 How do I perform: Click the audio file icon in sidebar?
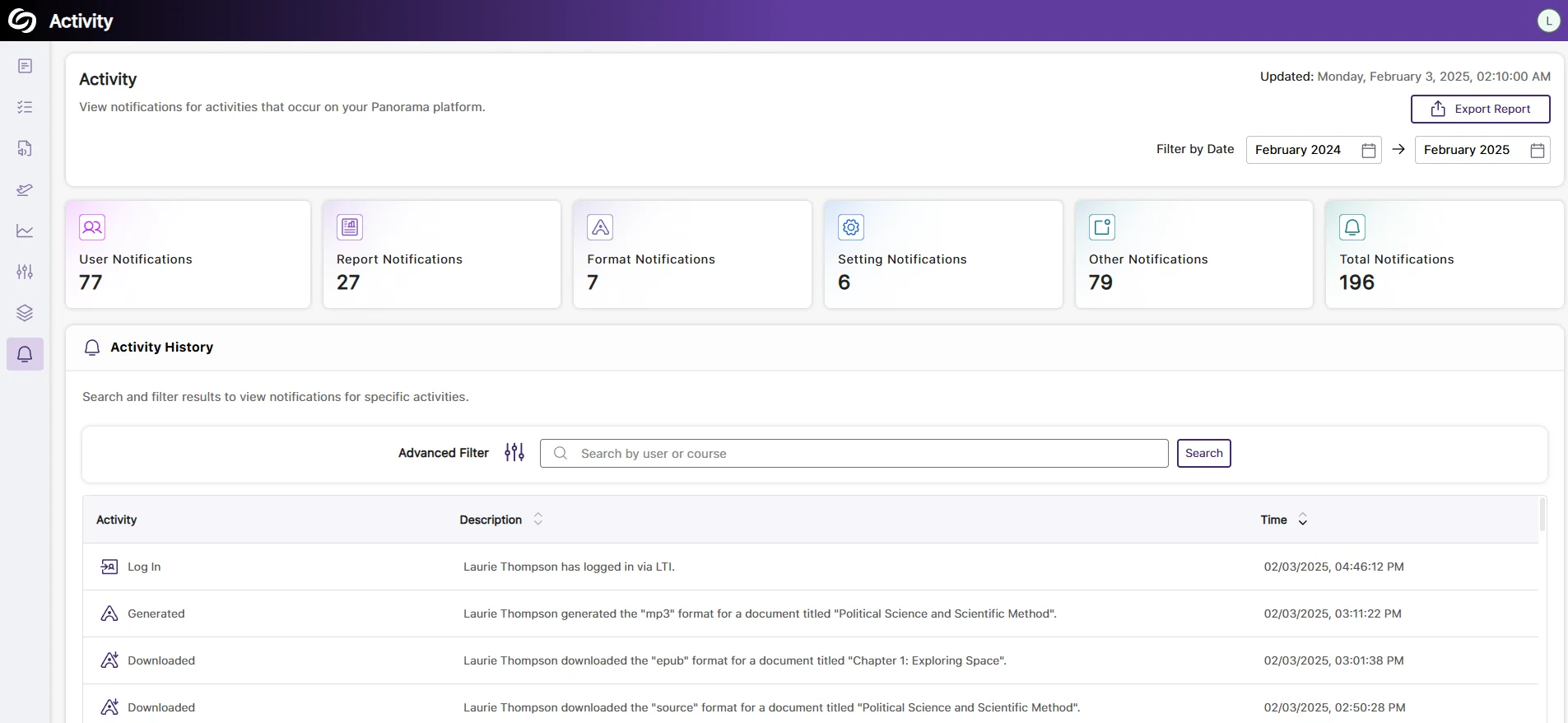pos(25,148)
